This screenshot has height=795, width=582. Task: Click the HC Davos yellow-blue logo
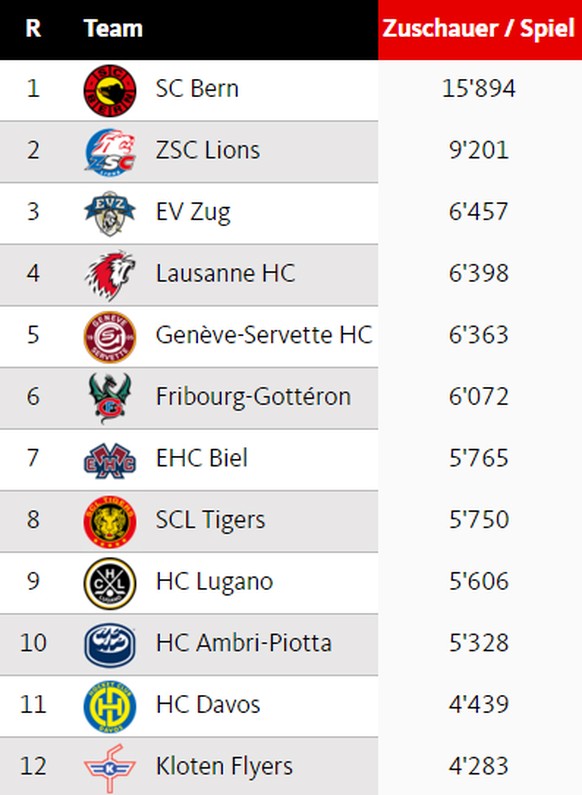point(110,706)
